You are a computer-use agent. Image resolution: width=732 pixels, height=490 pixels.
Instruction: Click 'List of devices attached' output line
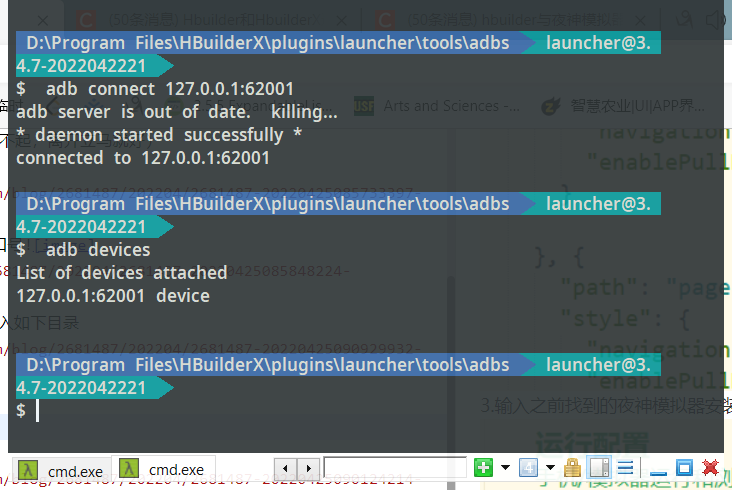pyautogui.click(x=122, y=273)
